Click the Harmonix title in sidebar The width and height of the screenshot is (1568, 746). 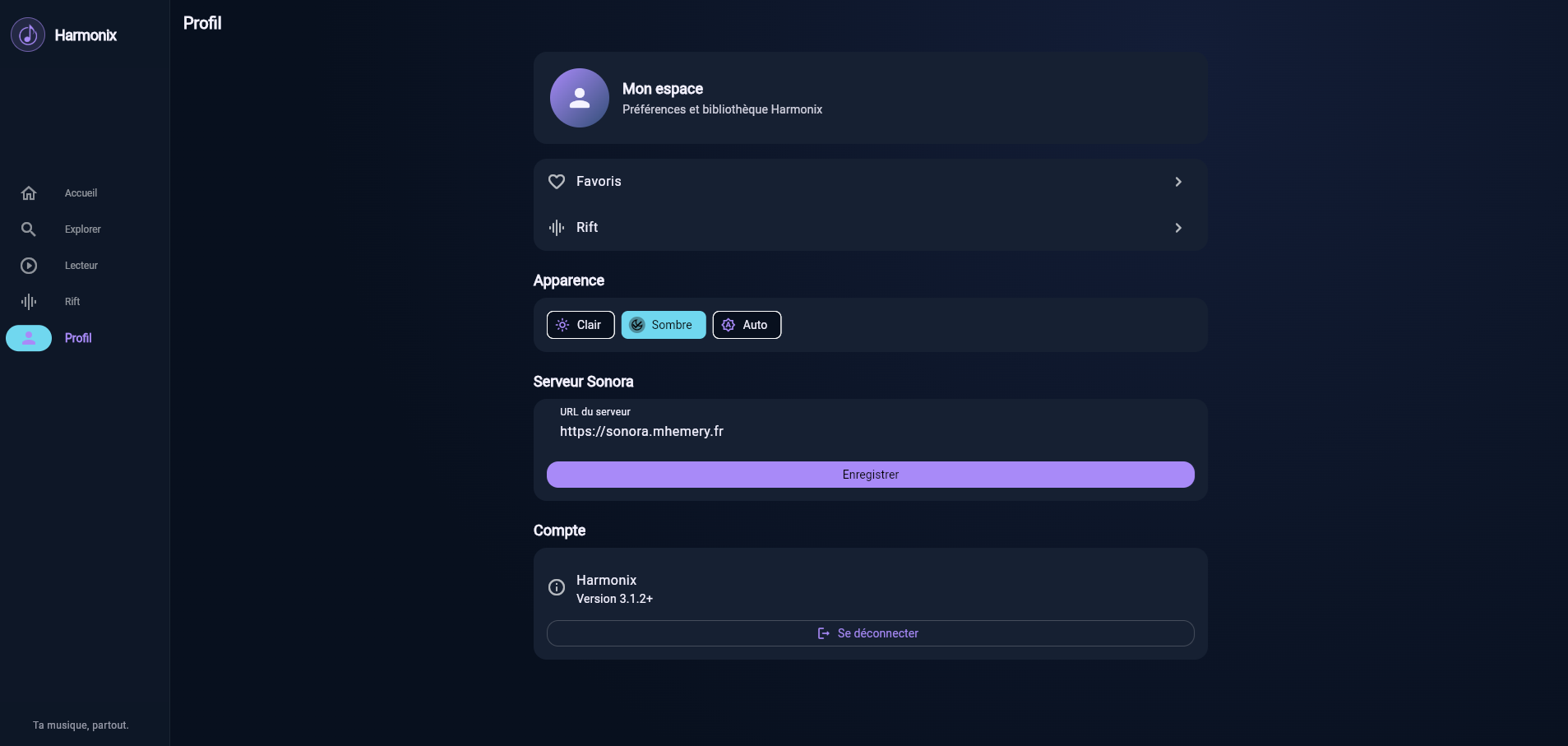(x=86, y=35)
